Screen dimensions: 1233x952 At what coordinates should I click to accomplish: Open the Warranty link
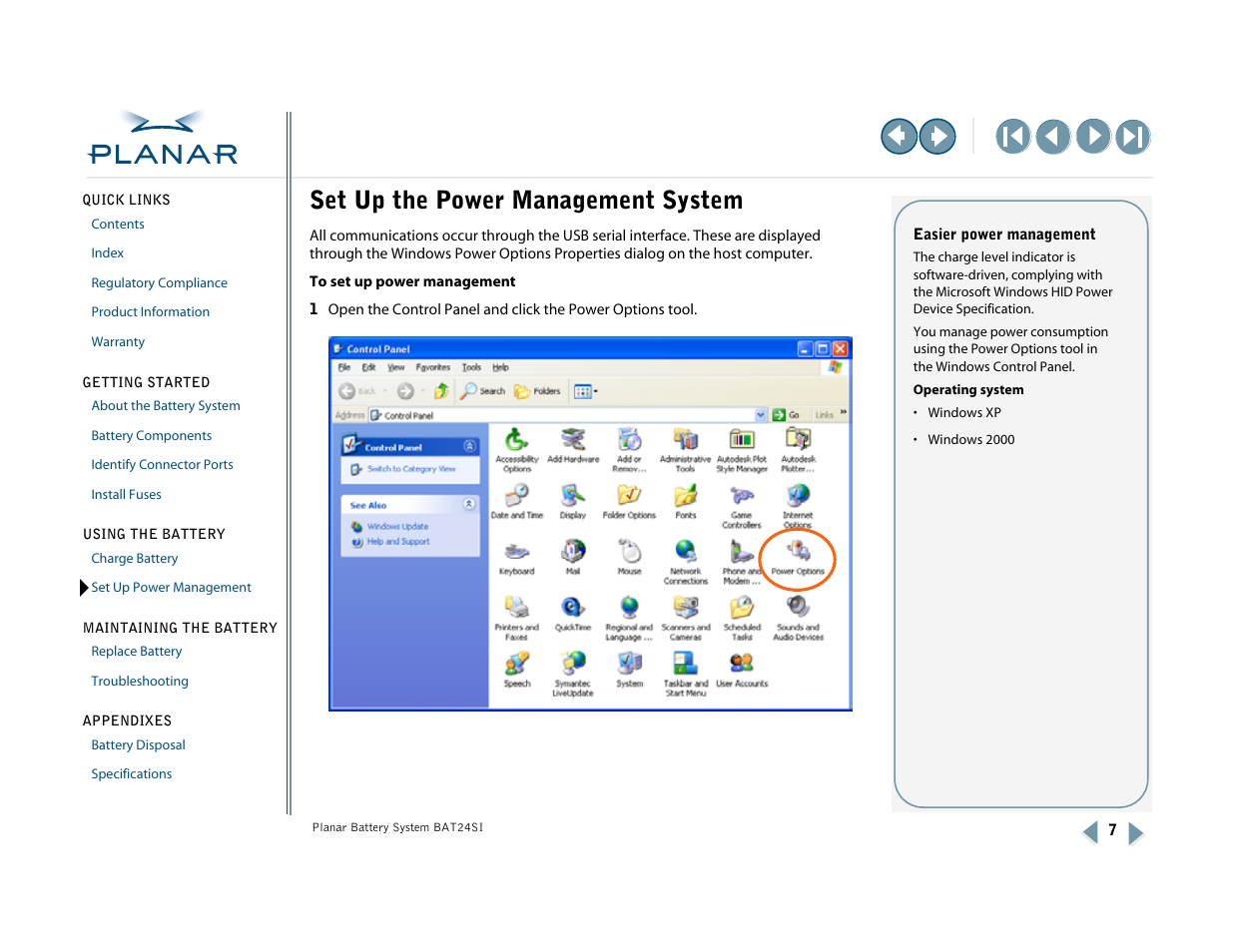pyautogui.click(x=118, y=342)
